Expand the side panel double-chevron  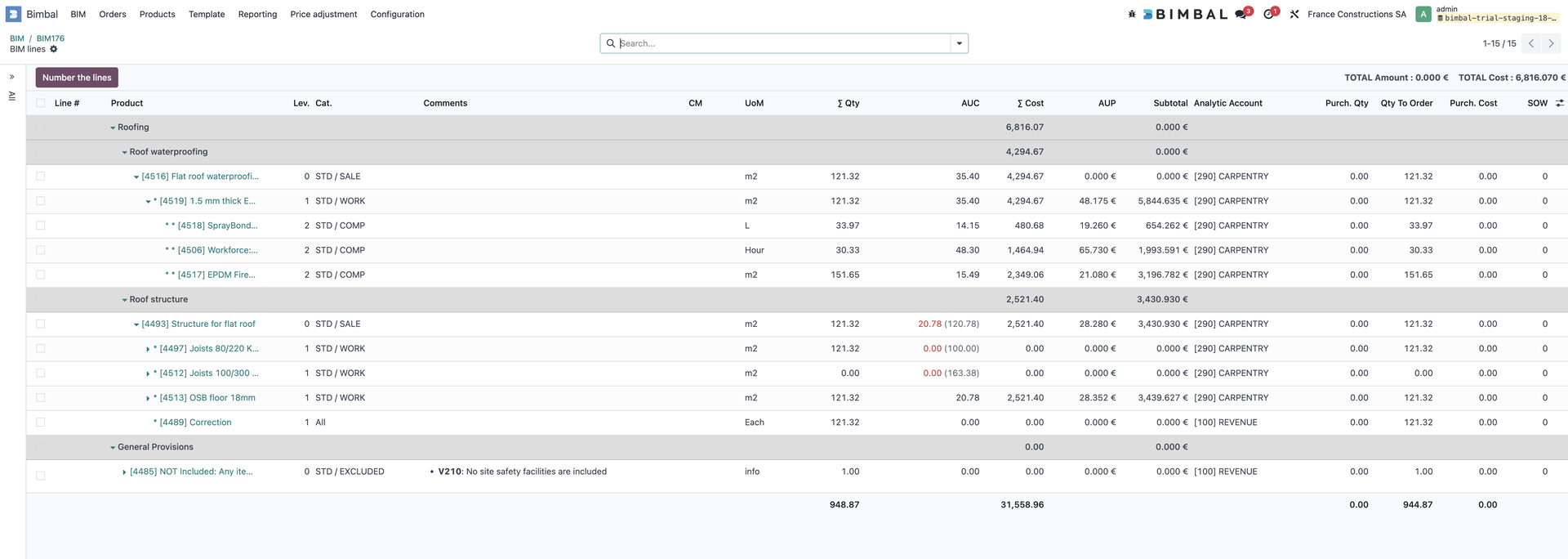pyautogui.click(x=12, y=77)
